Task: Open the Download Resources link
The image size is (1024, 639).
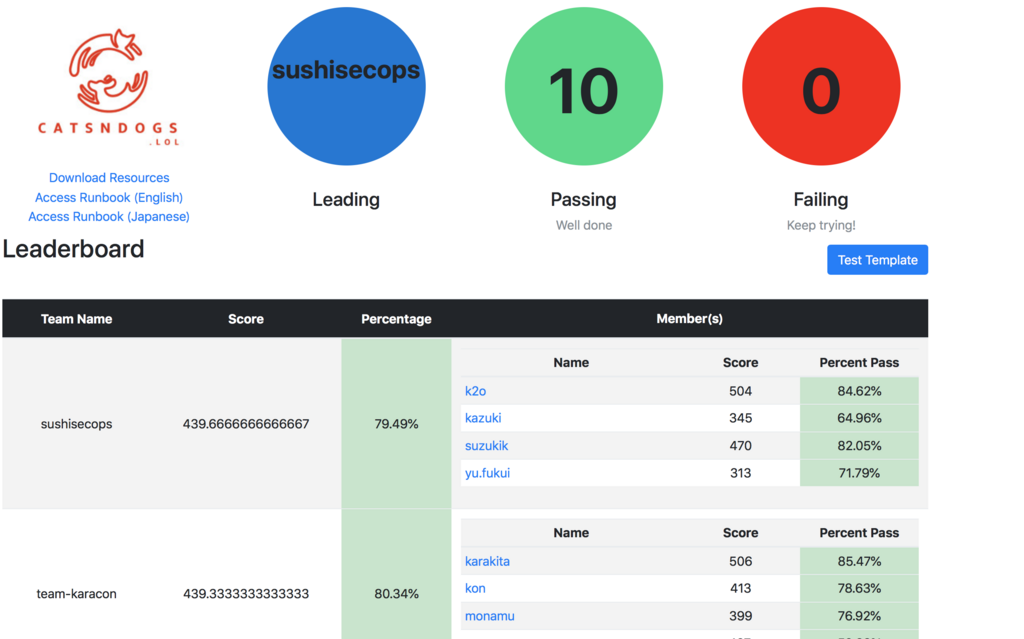Action: 109,178
